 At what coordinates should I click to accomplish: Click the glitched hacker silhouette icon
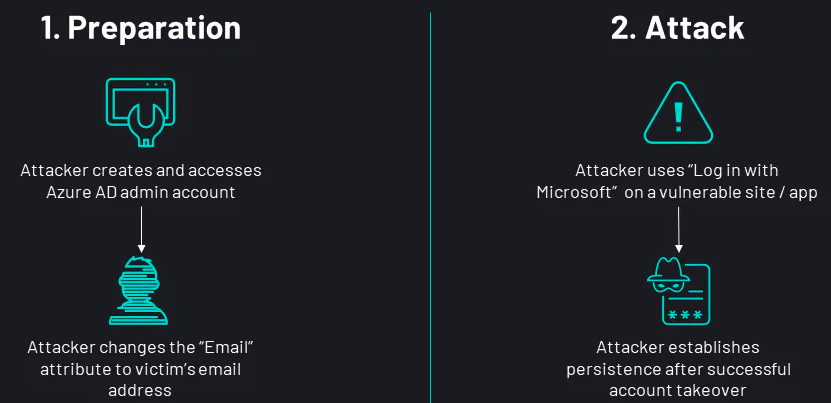click(x=138, y=291)
